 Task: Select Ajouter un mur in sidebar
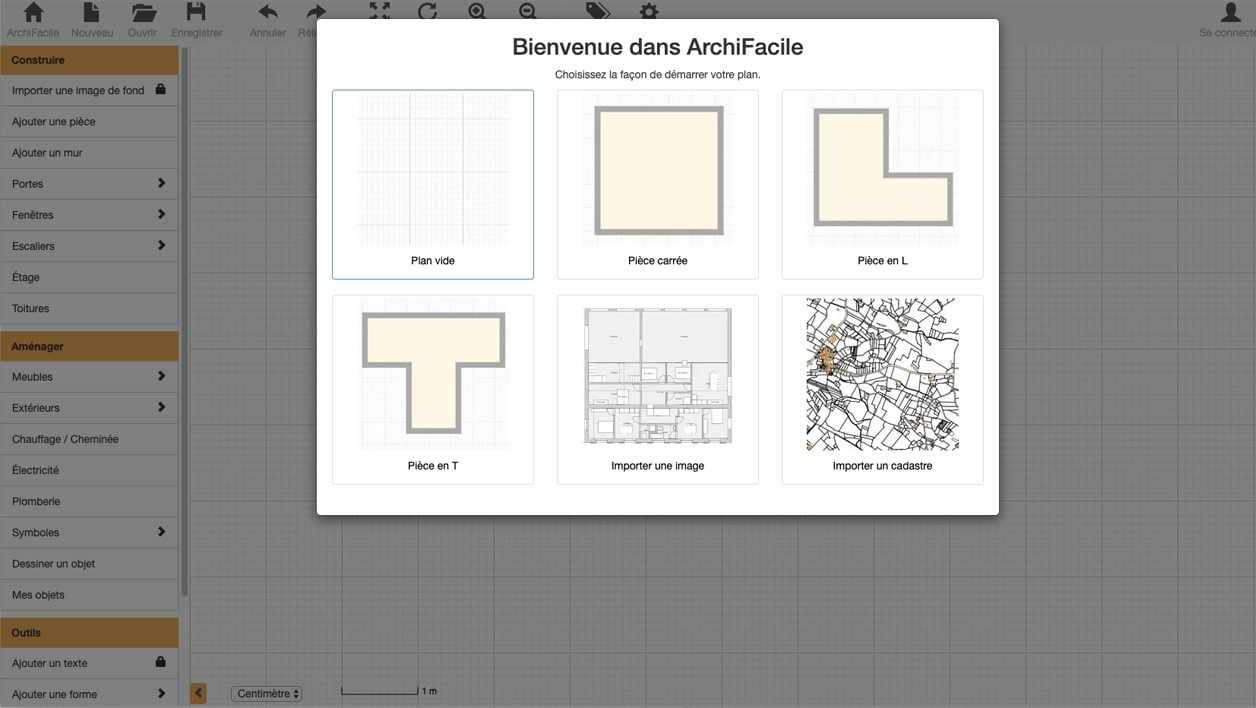coord(89,152)
